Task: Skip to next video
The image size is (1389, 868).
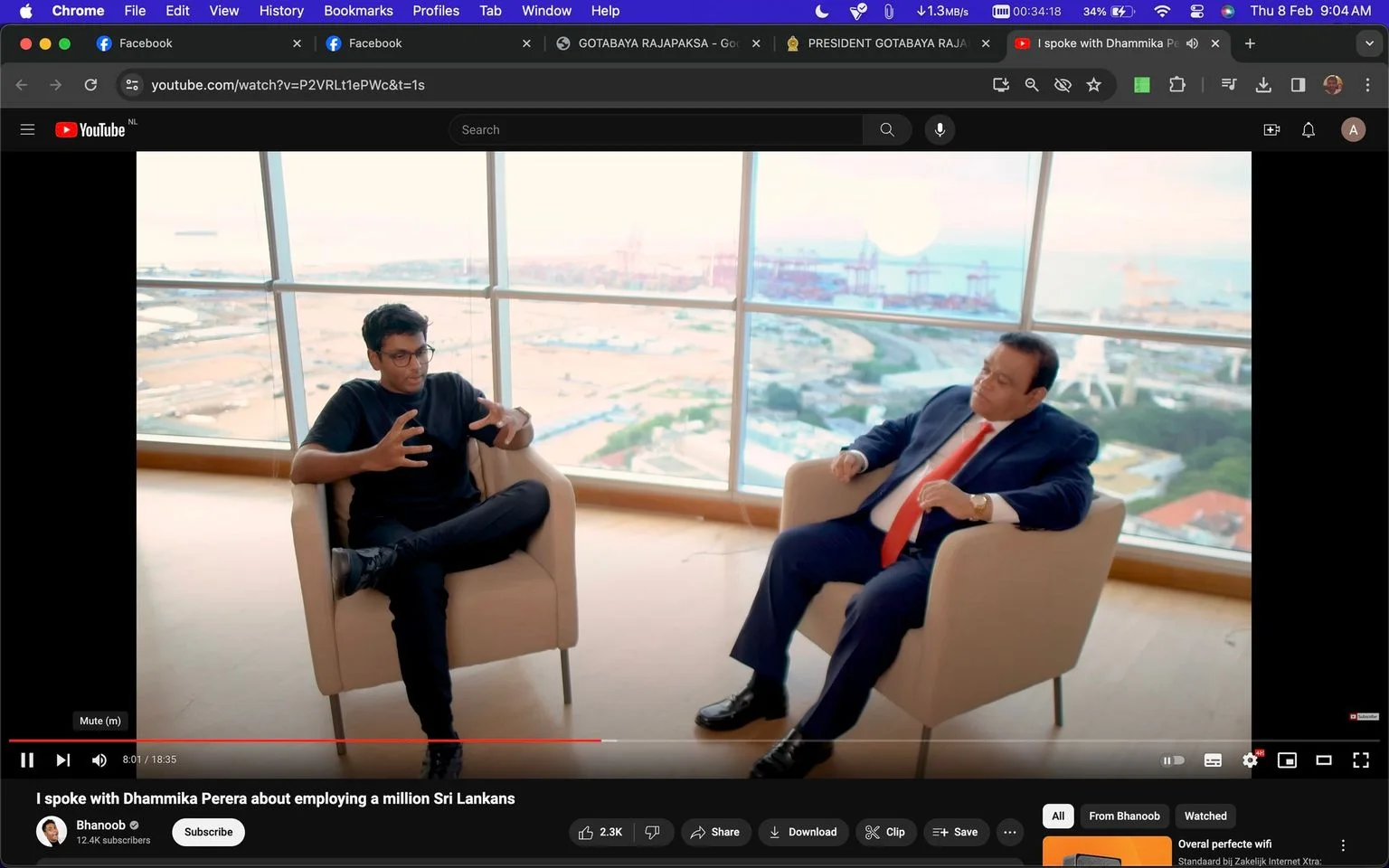Action: (62, 760)
